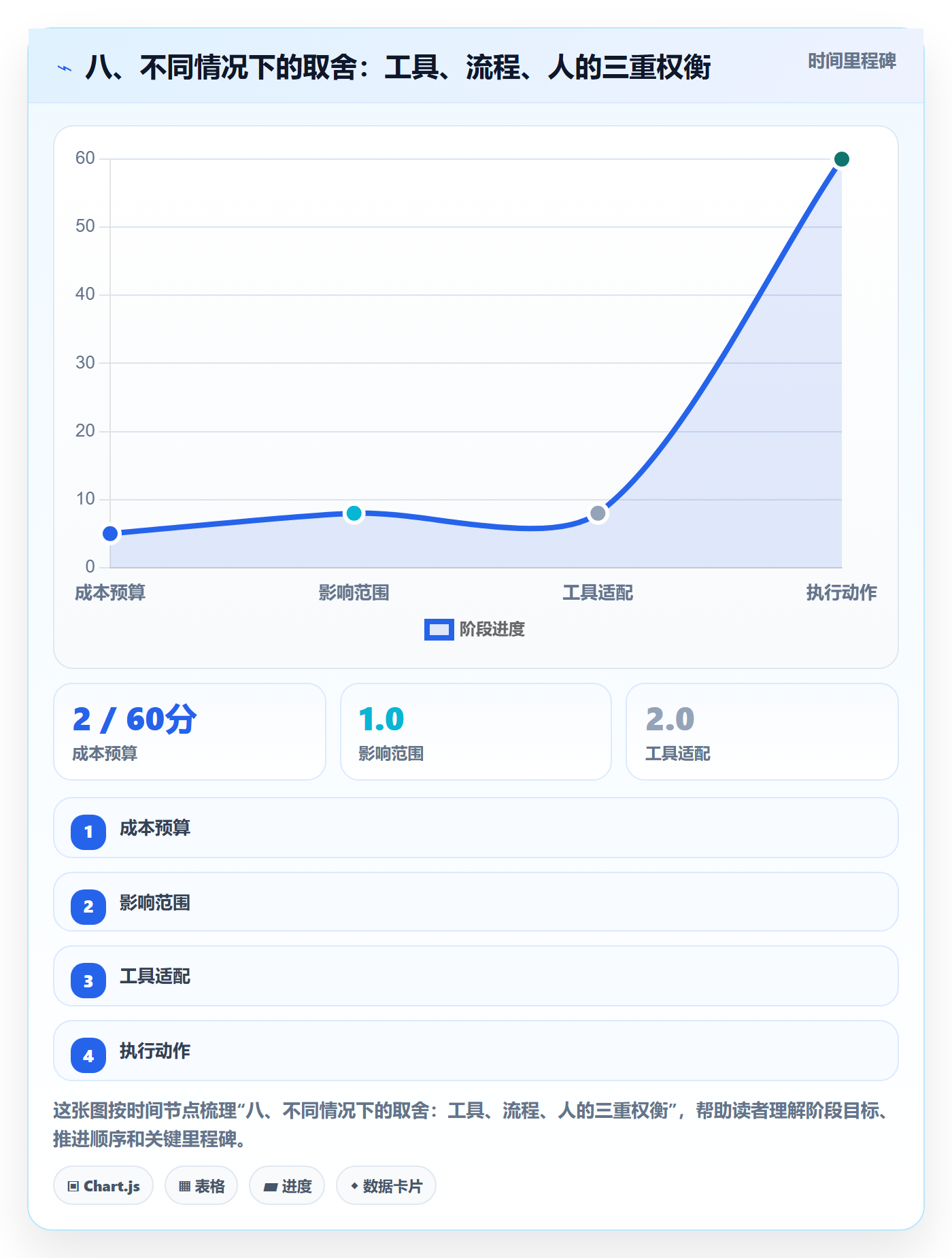This screenshot has height=1258, width=952.
Task: Select the 成本预算 list row text
Action: tap(155, 828)
